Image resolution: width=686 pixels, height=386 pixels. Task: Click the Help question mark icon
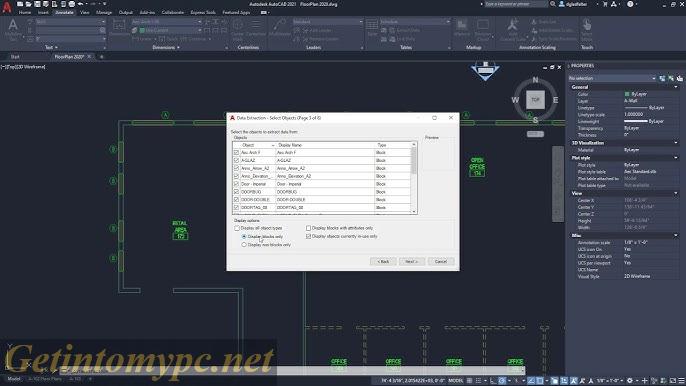(630, 4)
